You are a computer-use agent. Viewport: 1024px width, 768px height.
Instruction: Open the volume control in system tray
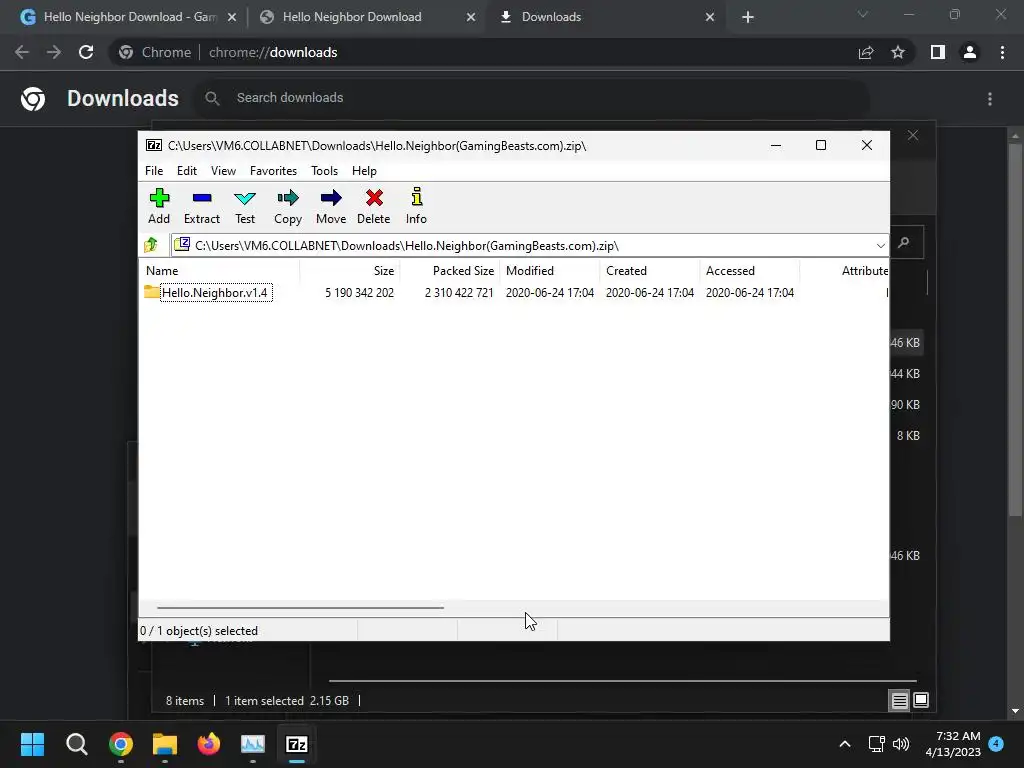click(x=901, y=744)
